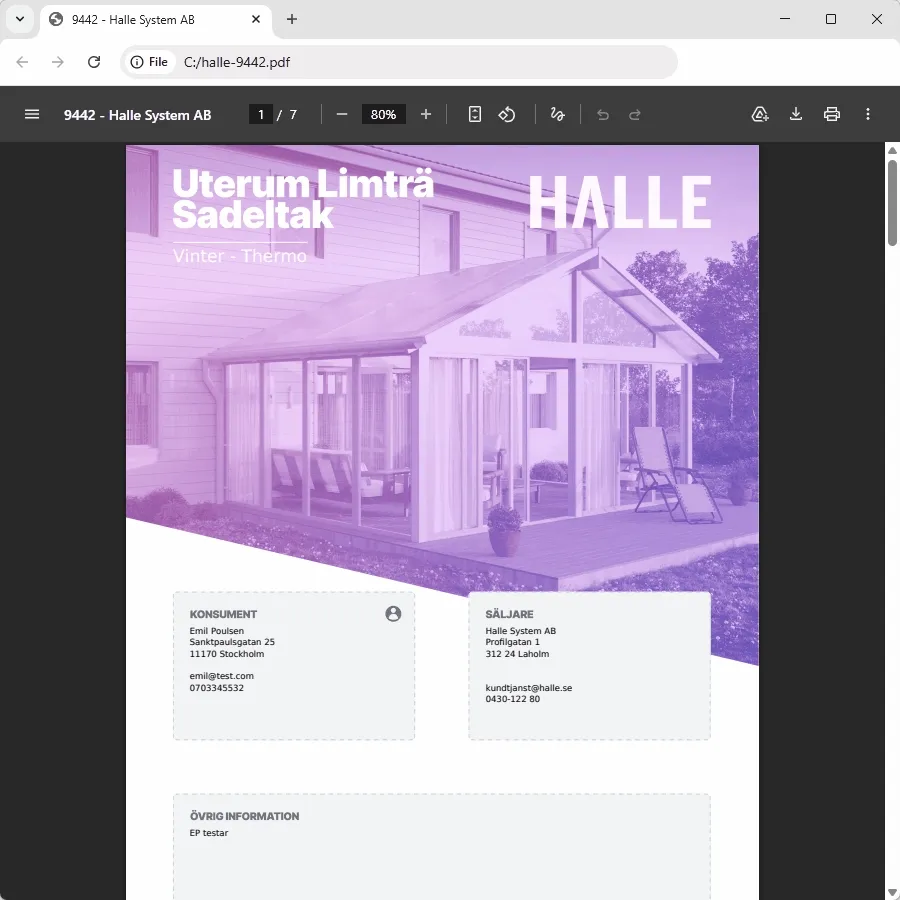
Task: Maximize the browser window
Action: click(x=831, y=19)
